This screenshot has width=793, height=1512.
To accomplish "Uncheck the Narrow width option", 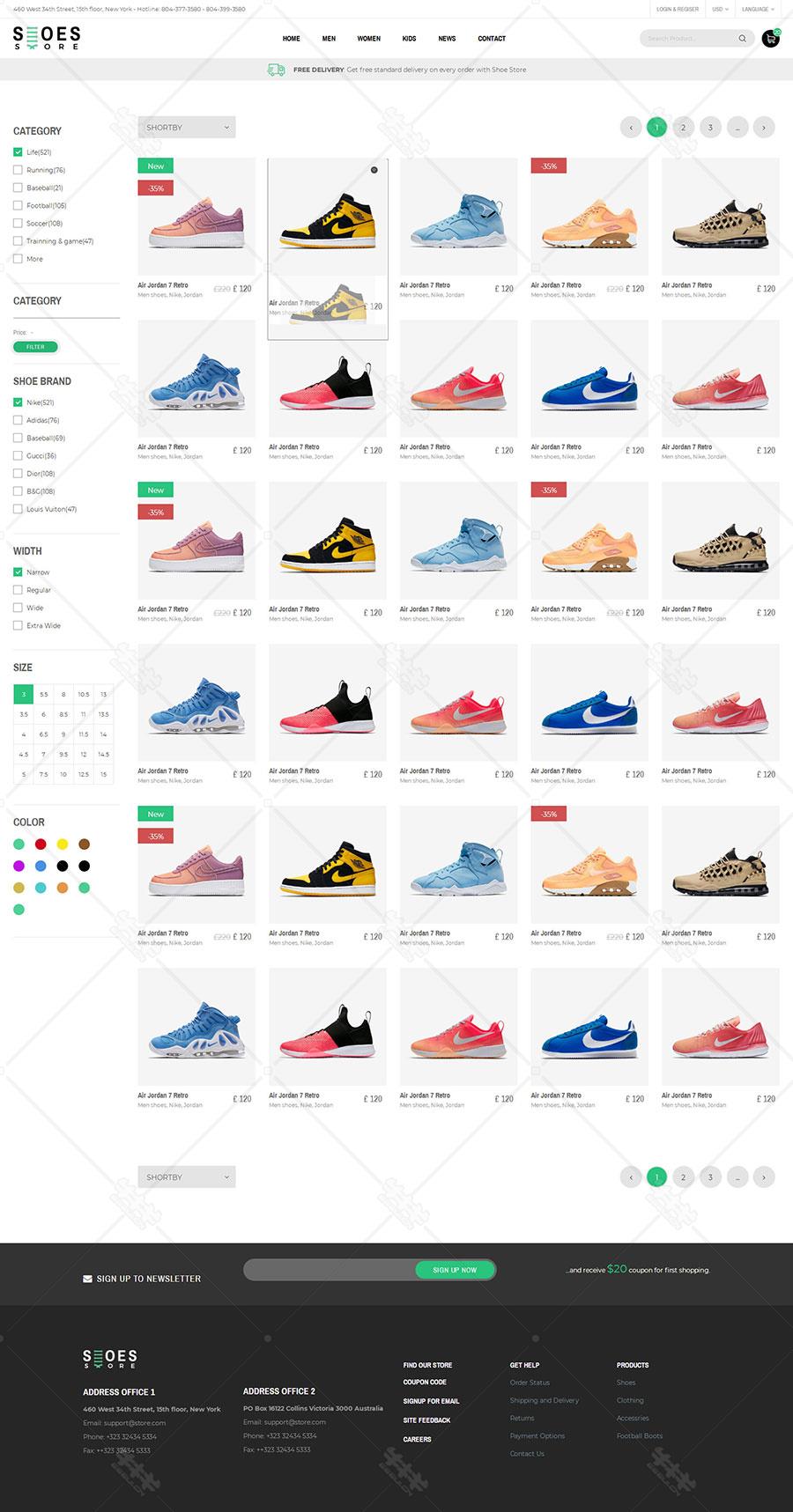I will (18, 572).
